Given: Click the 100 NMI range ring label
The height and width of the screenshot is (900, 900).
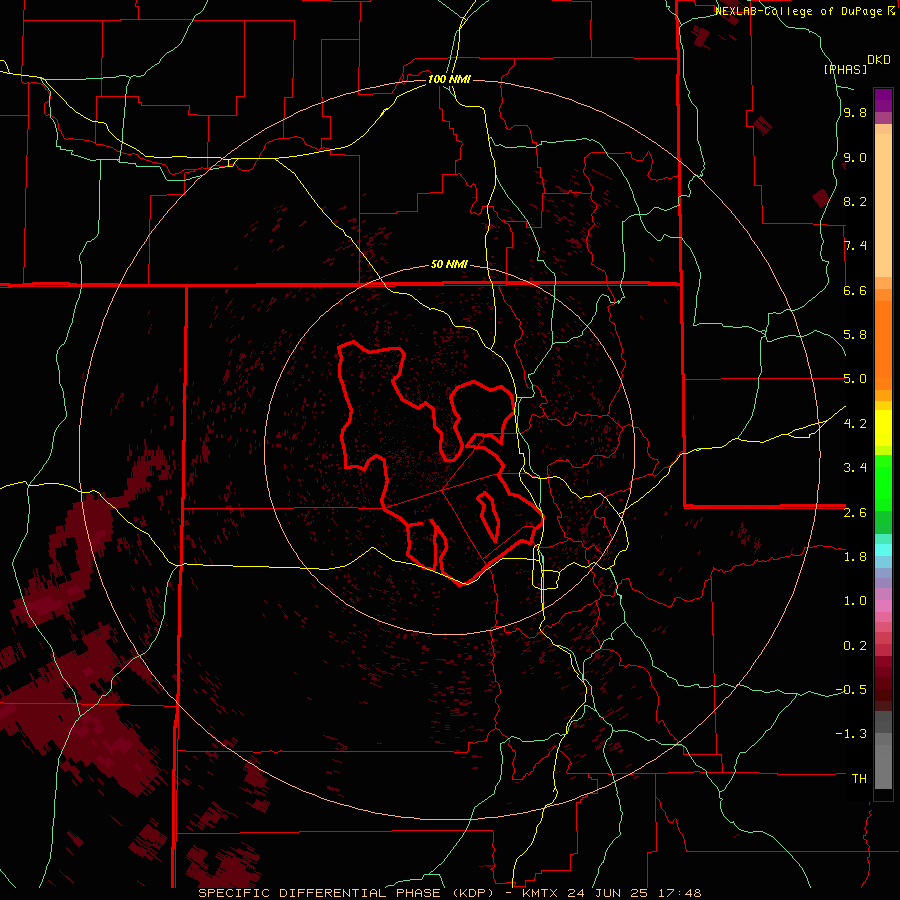Looking at the screenshot, I should [x=449, y=79].
